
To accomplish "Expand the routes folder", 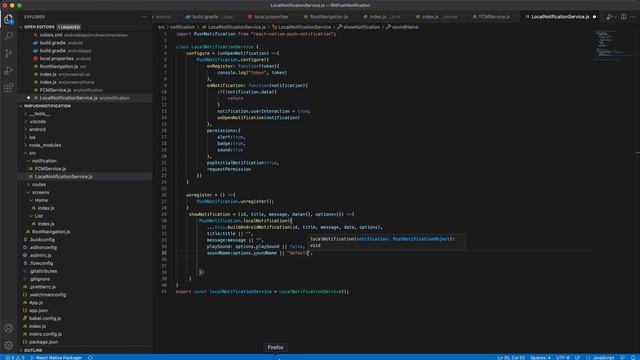I will click(38, 184).
